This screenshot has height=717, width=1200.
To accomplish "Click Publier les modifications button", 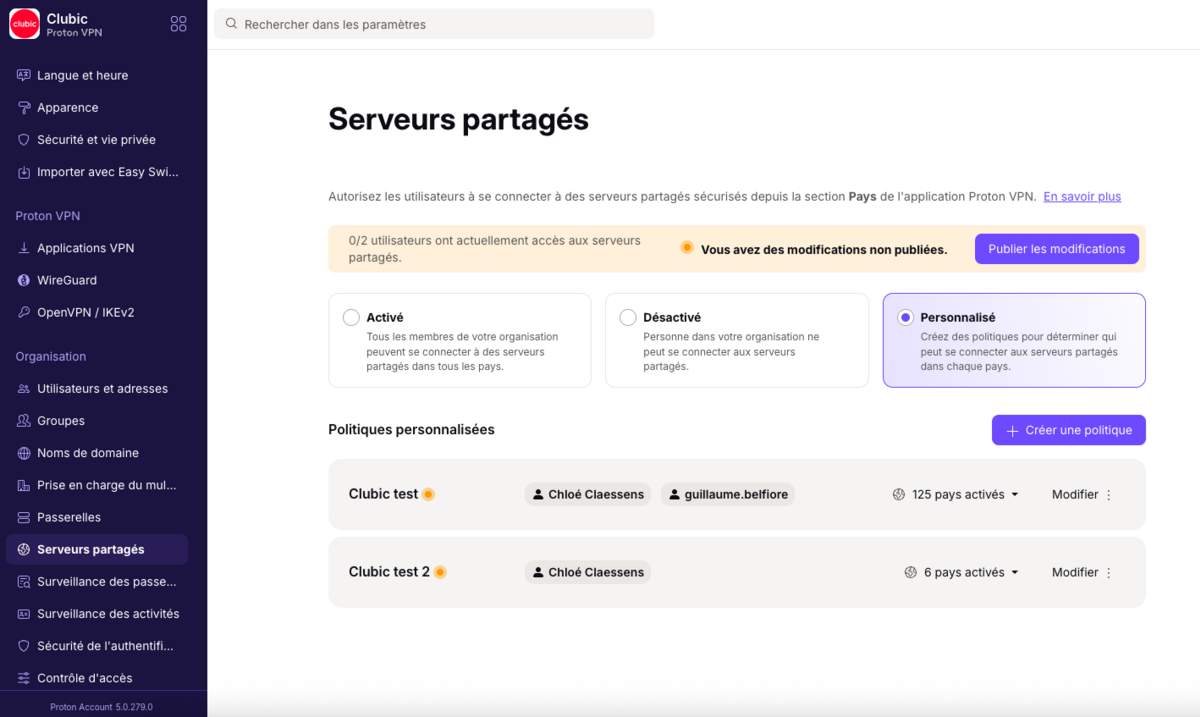I will (1057, 249).
